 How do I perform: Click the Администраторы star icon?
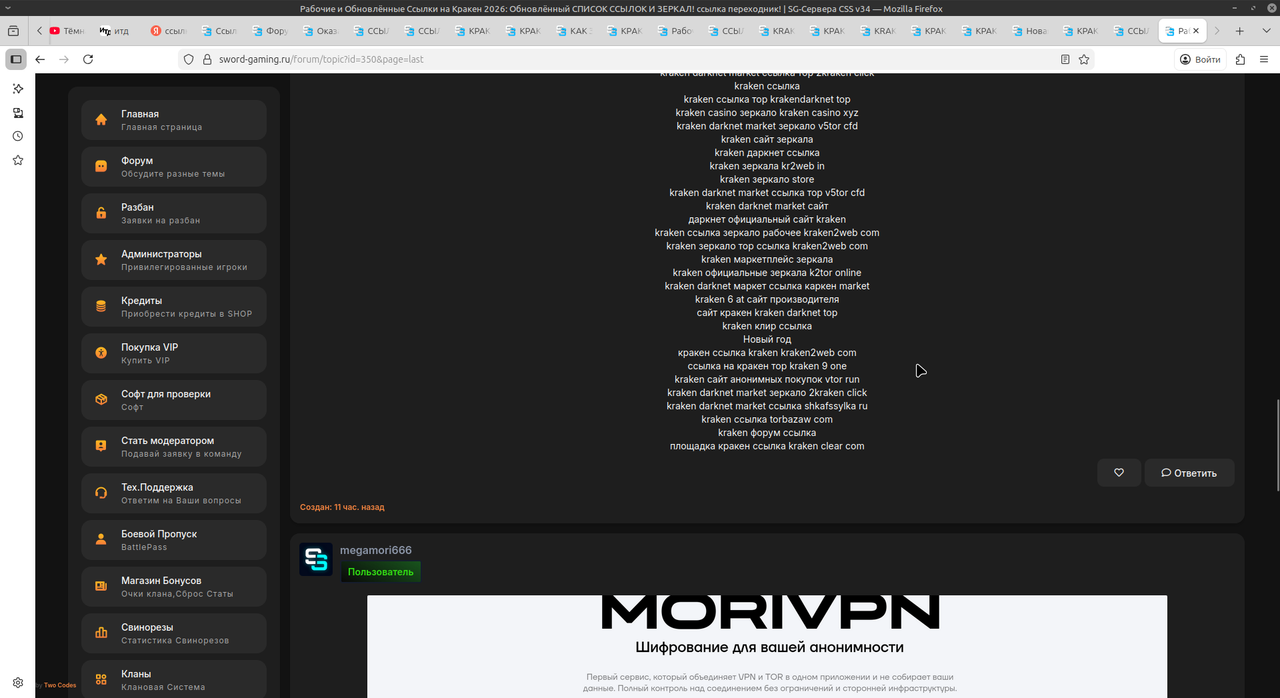(x=101, y=260)
